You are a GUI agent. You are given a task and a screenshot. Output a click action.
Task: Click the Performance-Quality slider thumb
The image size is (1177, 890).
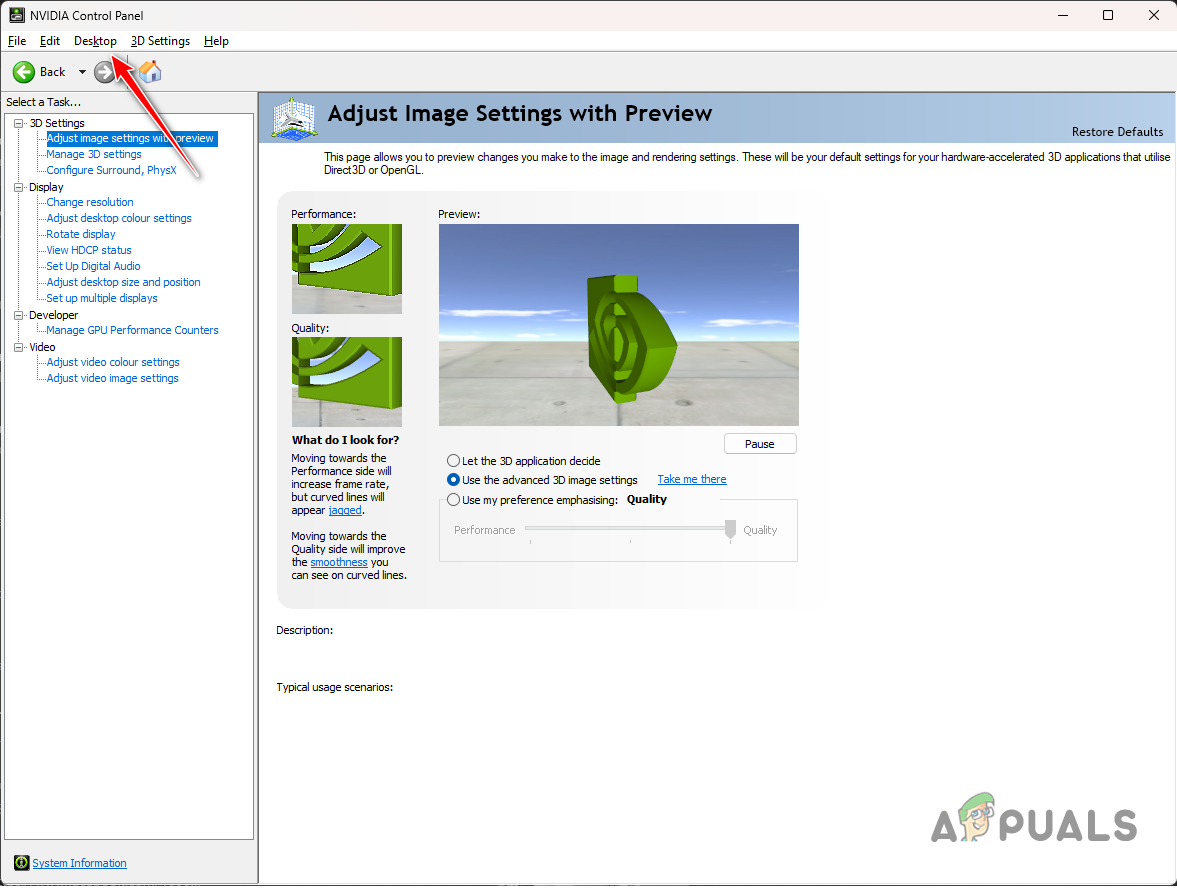(730, 530)
